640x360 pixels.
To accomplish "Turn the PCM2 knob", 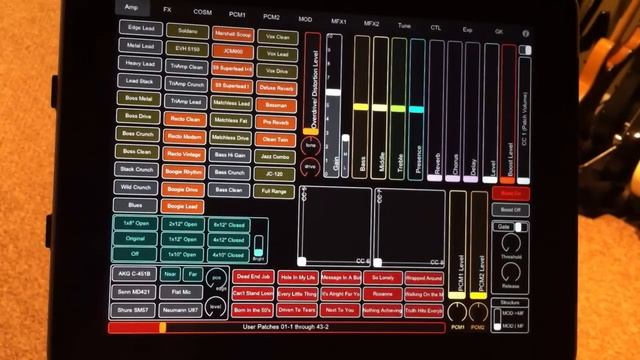I will (x=478, y=312).
